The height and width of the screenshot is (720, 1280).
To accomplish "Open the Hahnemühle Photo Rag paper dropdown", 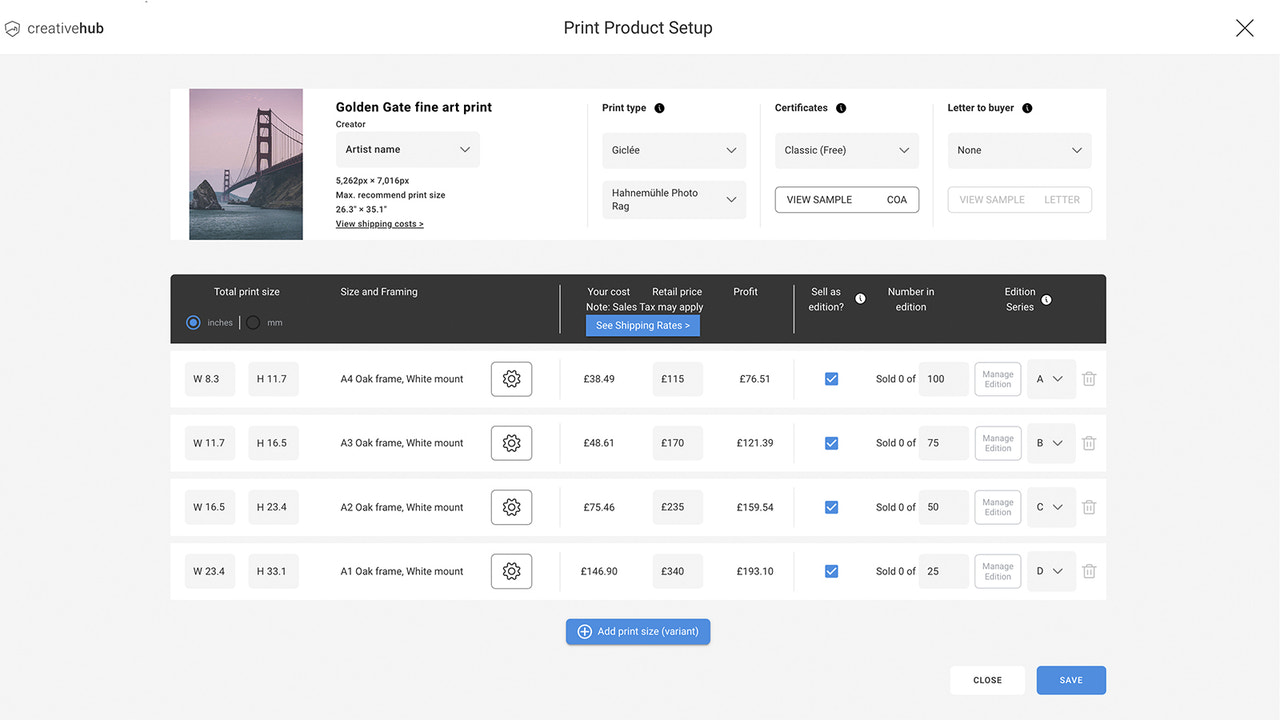I will [673, 200].
